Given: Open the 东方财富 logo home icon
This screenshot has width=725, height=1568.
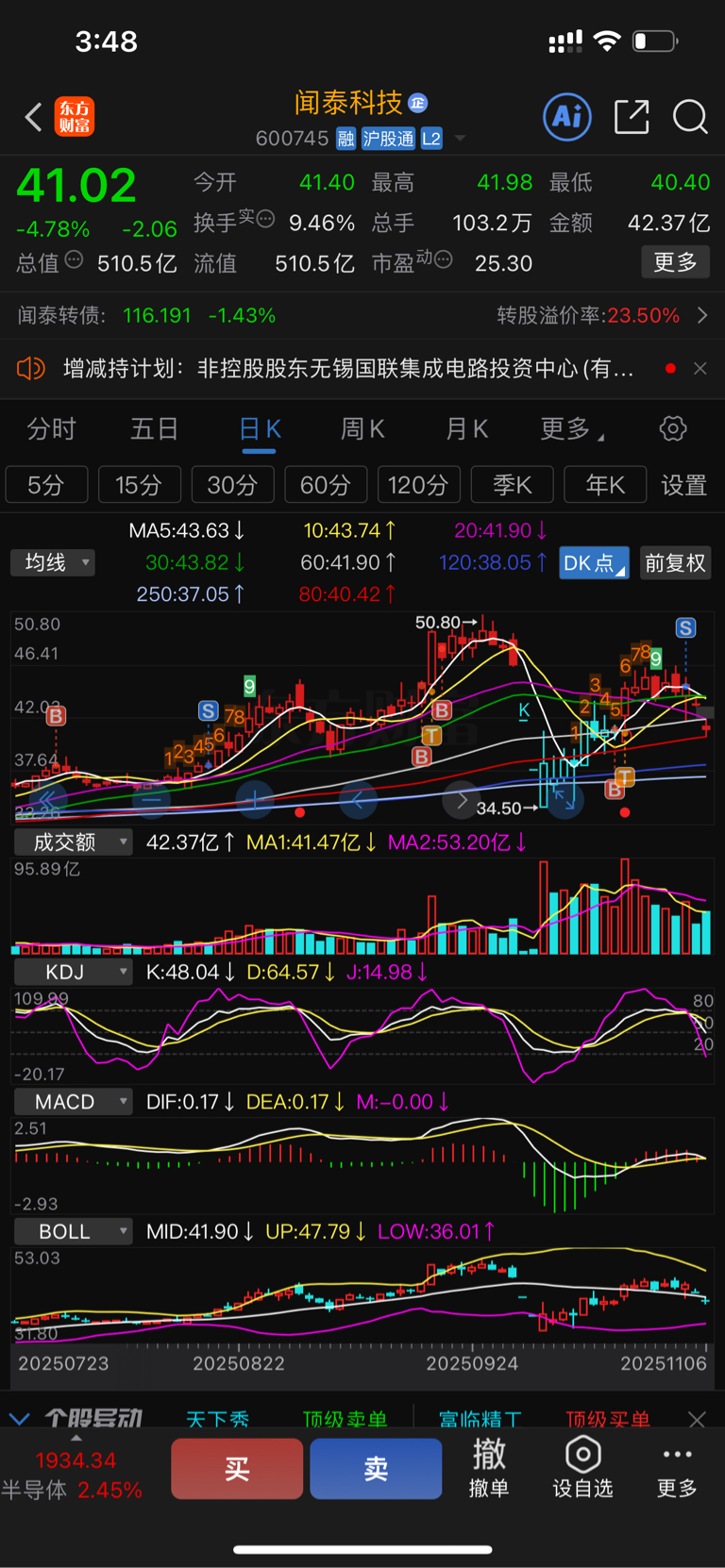Looking at the screenshot, I should (75, 117).
